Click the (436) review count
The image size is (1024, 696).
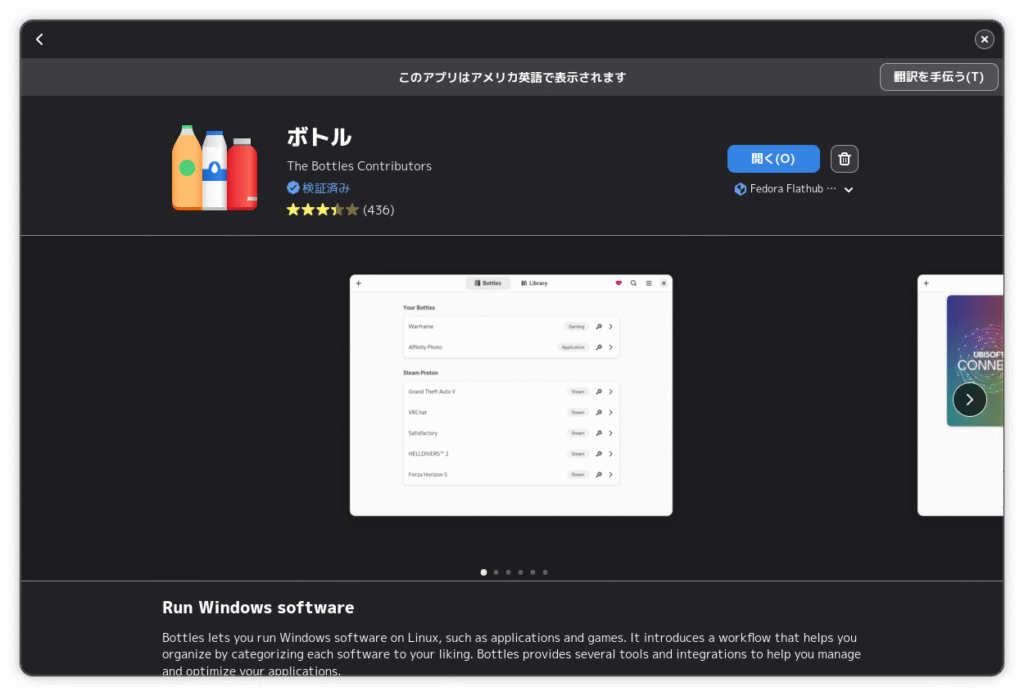tap(379, 210)
